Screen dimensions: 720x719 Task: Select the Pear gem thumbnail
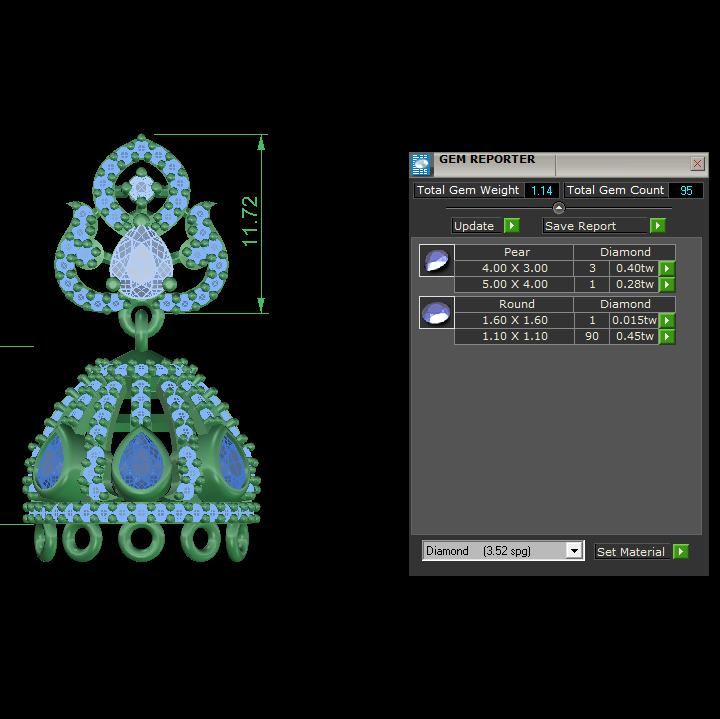(437, 260)
